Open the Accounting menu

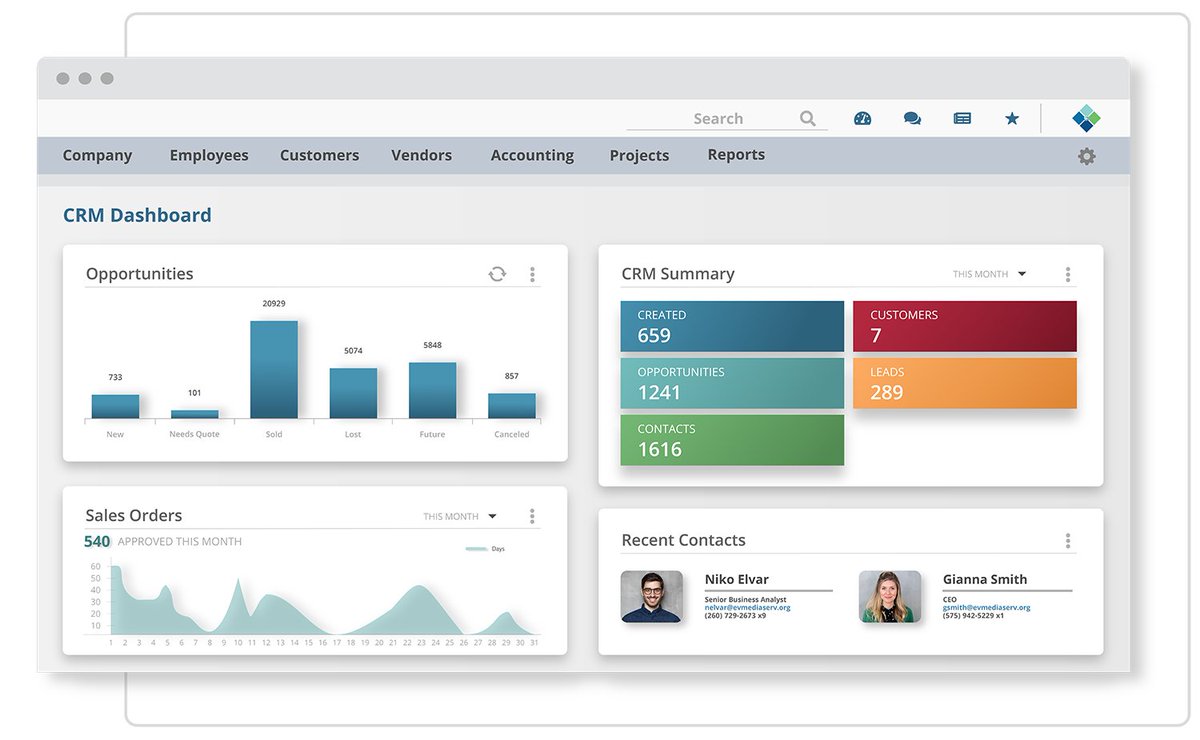(x=532, y=155)
